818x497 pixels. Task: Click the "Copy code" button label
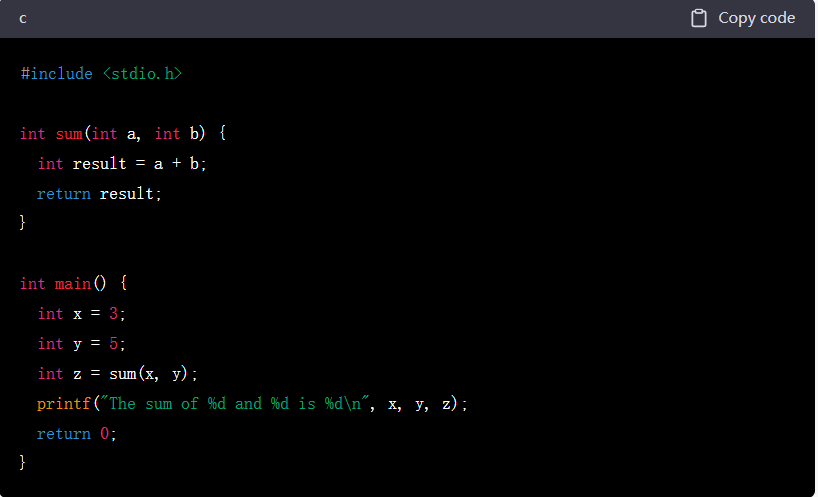[756, 18]
